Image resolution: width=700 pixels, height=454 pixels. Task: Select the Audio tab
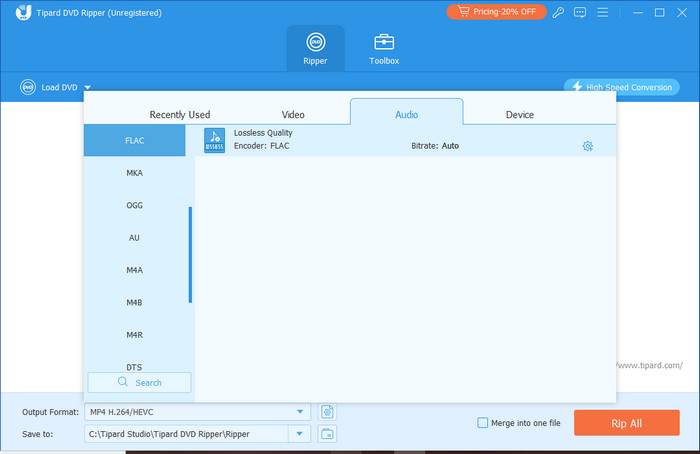[406, 114]
